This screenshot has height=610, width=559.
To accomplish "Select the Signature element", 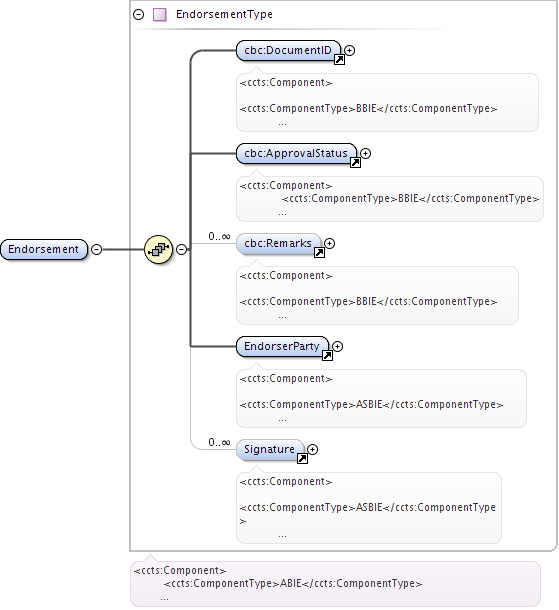I will (270, 450).
